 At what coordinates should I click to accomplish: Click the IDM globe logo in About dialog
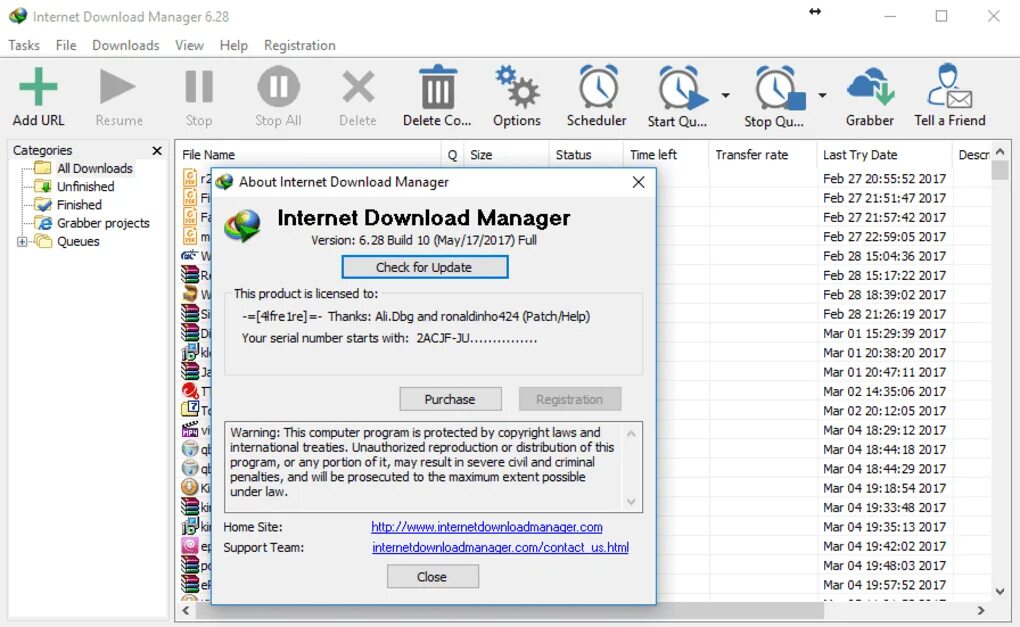(x=243, y=226)
